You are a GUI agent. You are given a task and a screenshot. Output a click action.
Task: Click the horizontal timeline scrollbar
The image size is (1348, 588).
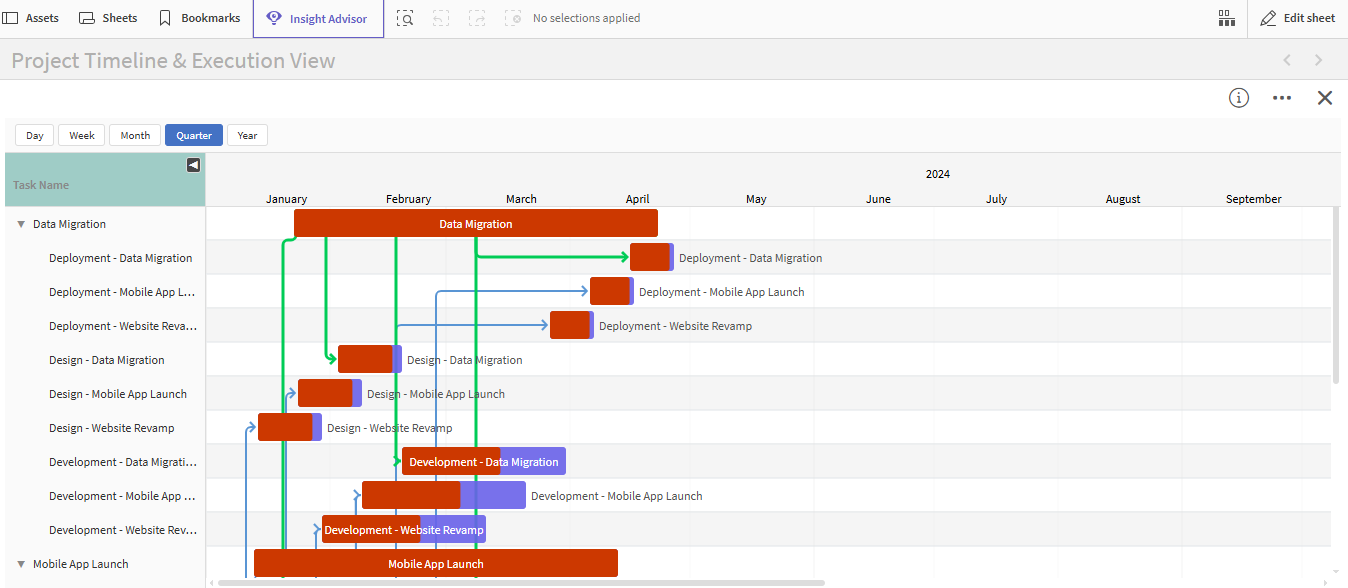pyautogui.click(x=520, y=582)
